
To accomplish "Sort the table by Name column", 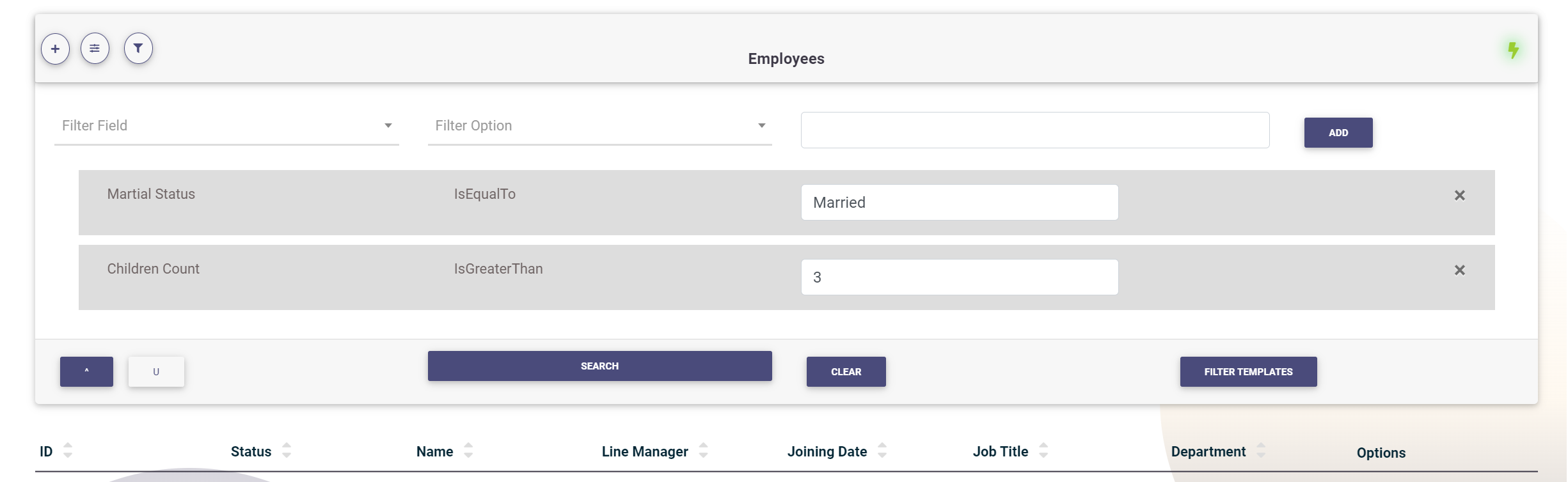I will [468, 451].
